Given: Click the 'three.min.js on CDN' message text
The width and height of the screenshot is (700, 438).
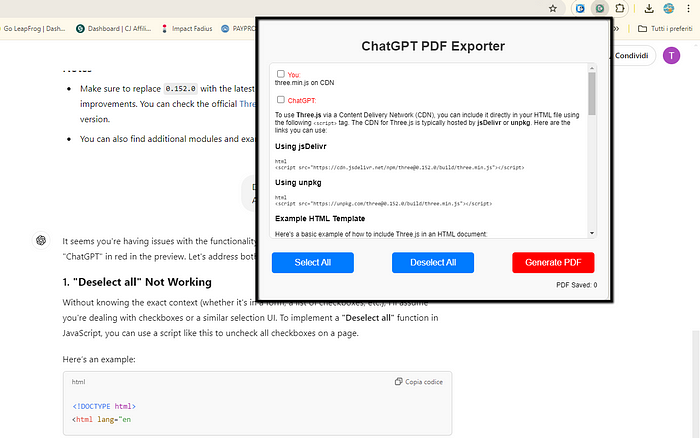Looking at the screenshot, I should (304, 83).
